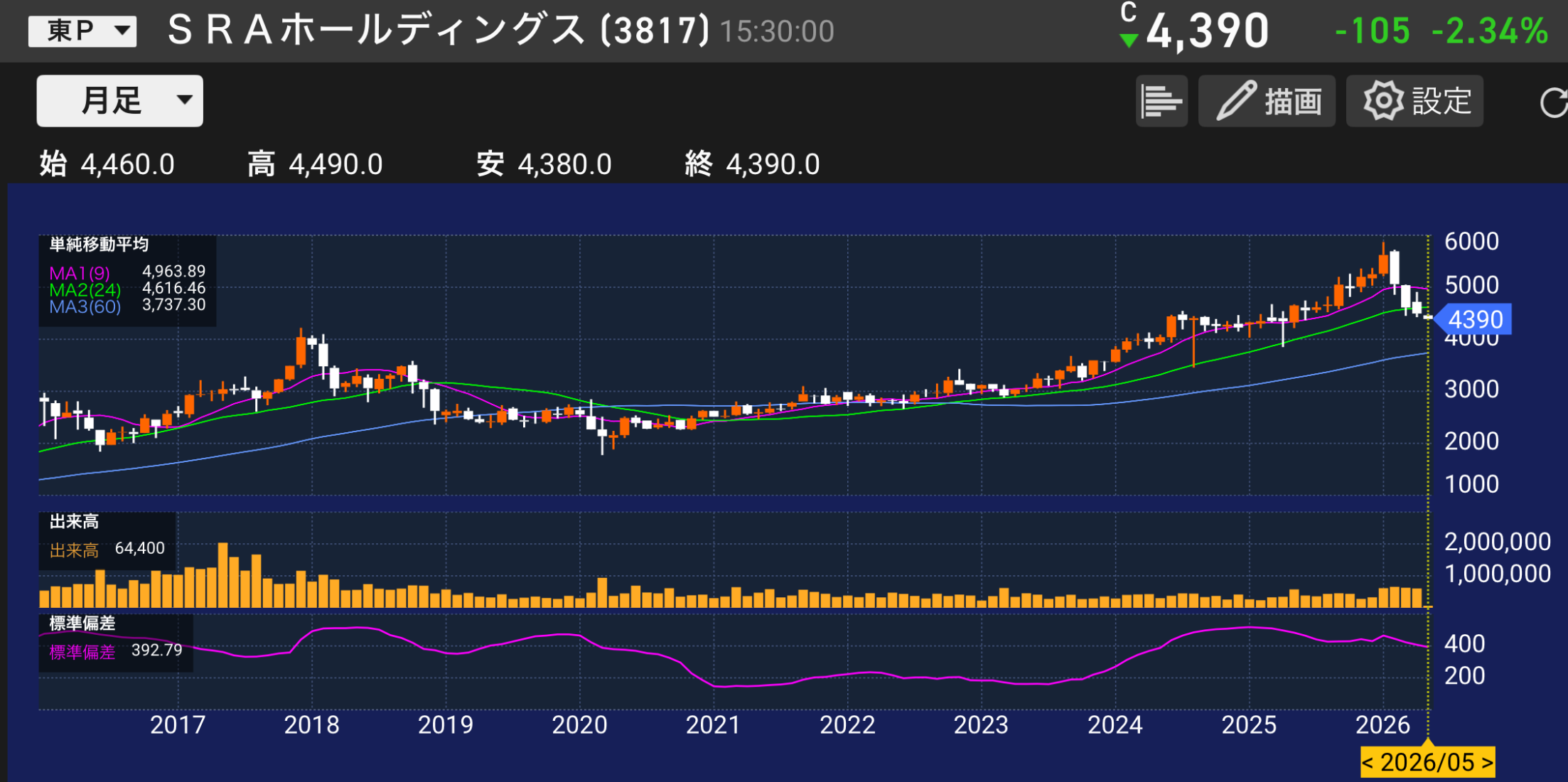Click the last price 4,390 in header

(x=1208, y=32)
